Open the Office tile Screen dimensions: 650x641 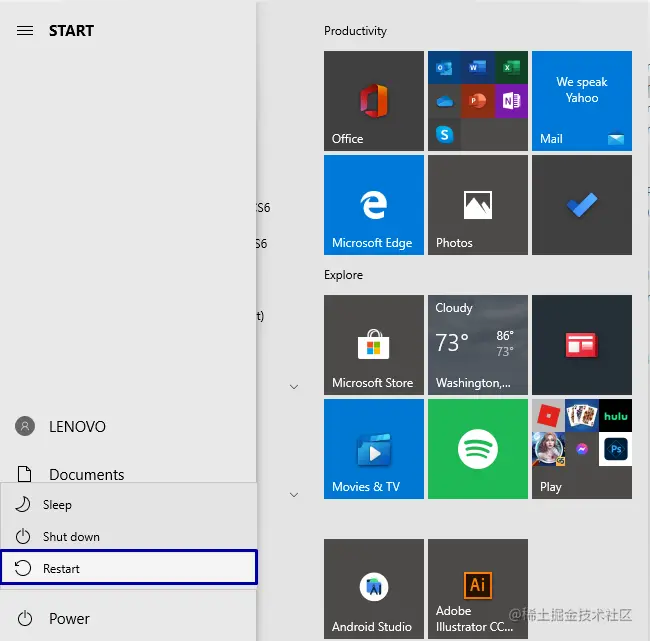(374, 101)
